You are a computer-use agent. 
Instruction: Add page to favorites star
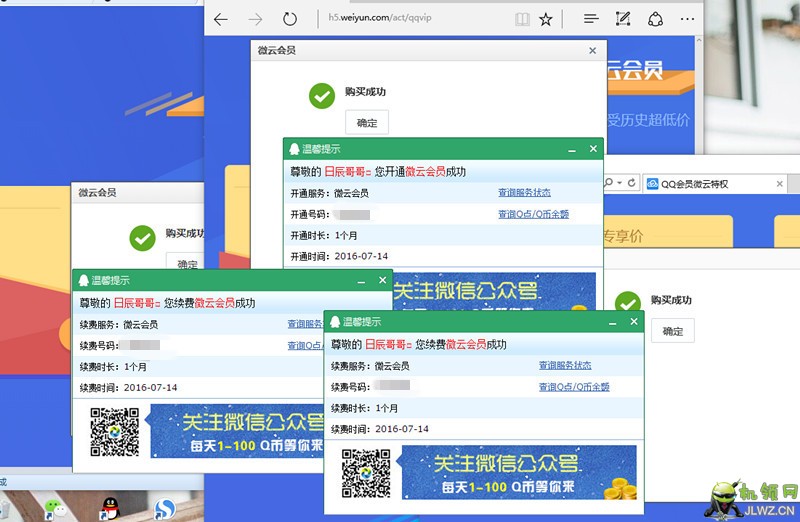click(546, 19)
